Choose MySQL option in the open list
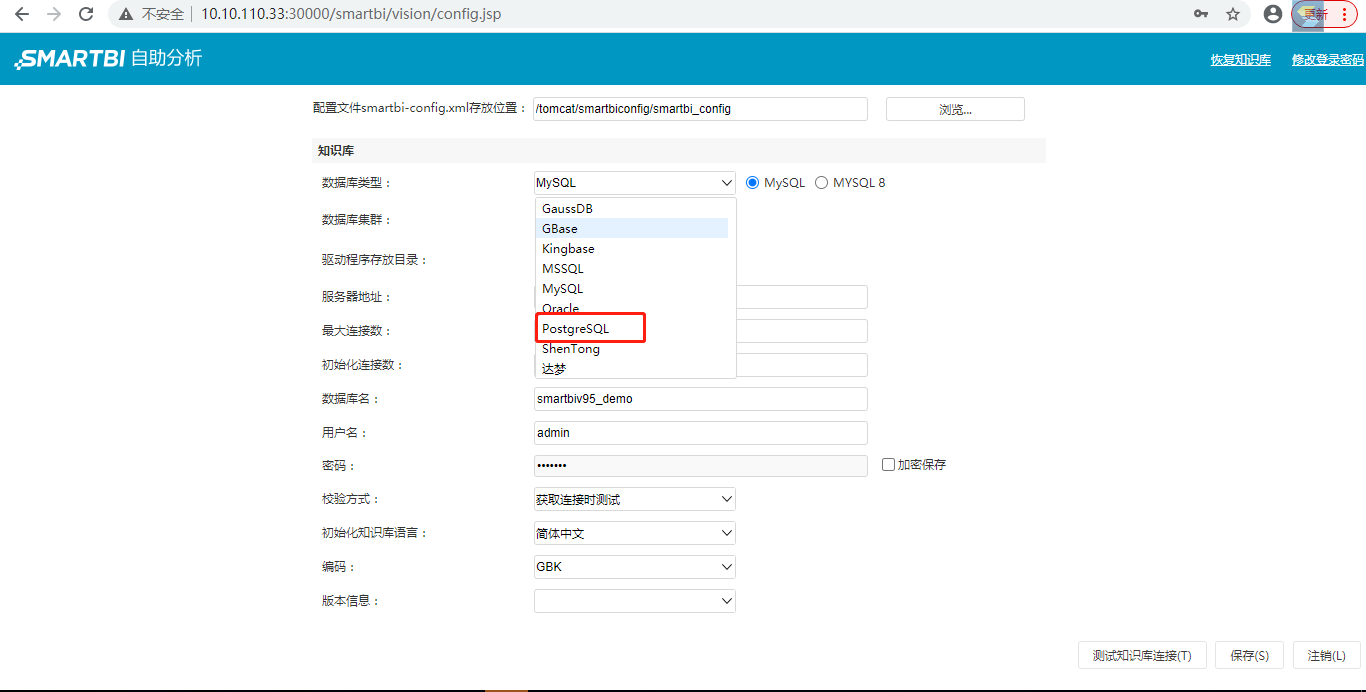Image resolution: width=1366 pixels, height=692 pixels. (x=632, y=288)
